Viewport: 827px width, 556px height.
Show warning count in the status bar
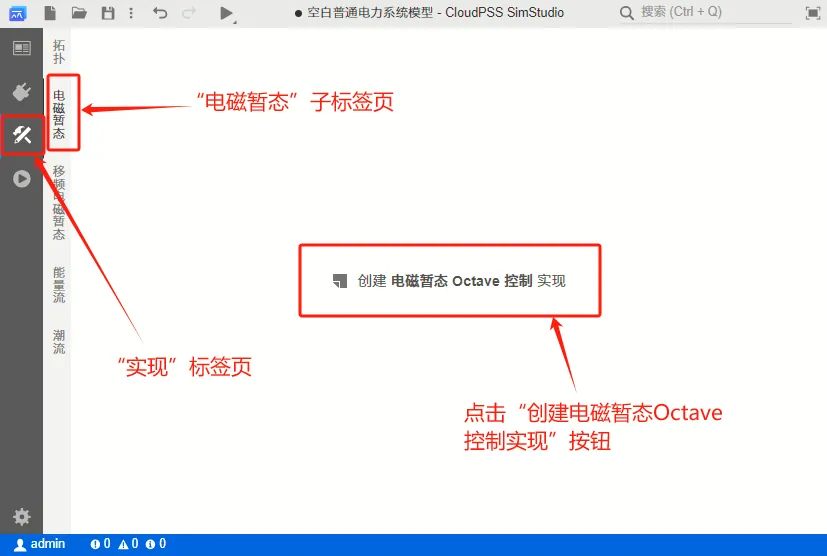[x=128, y=544]
